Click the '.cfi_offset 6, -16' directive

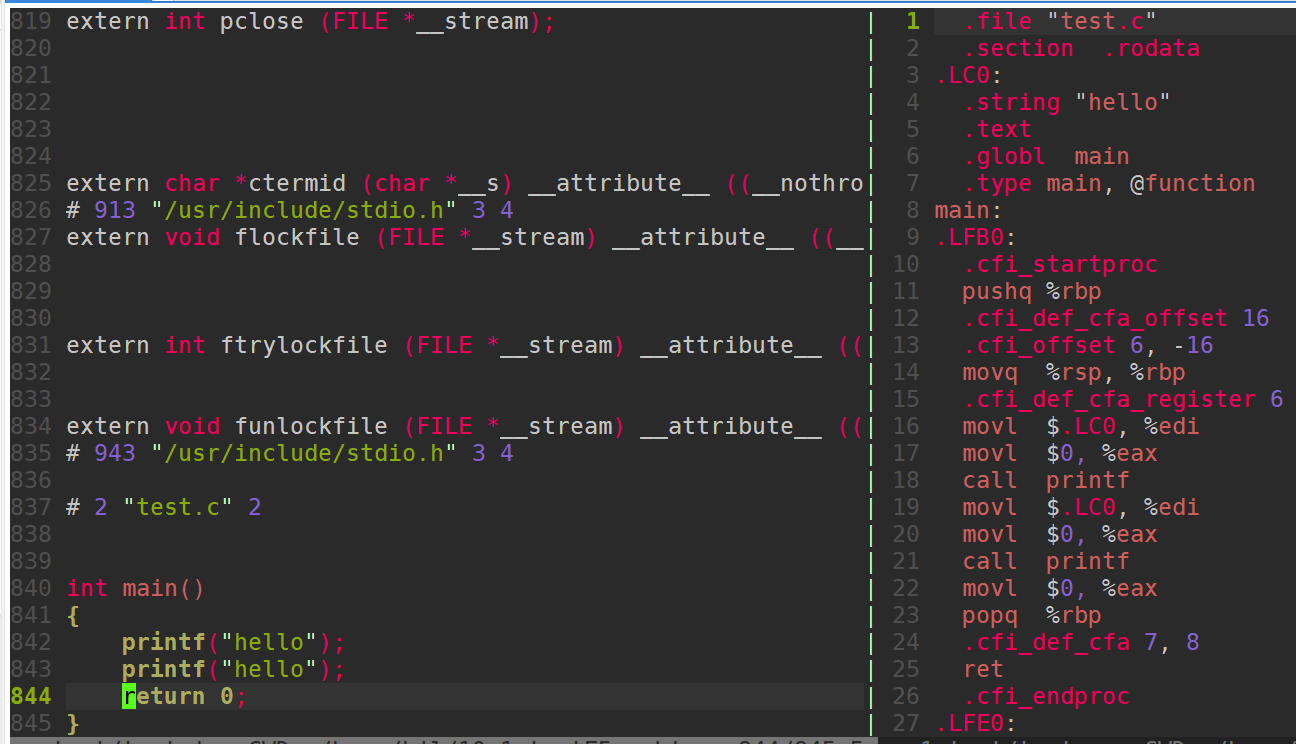[1088, 345]
